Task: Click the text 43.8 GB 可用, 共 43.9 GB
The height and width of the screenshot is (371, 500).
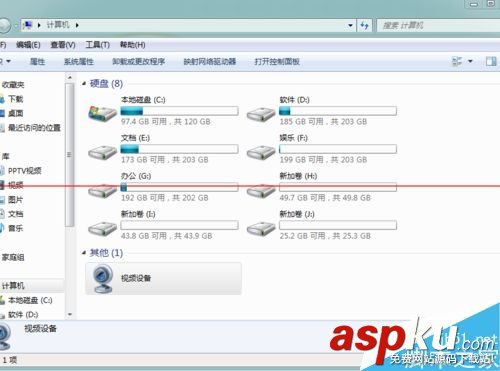Action: point(167,236)
